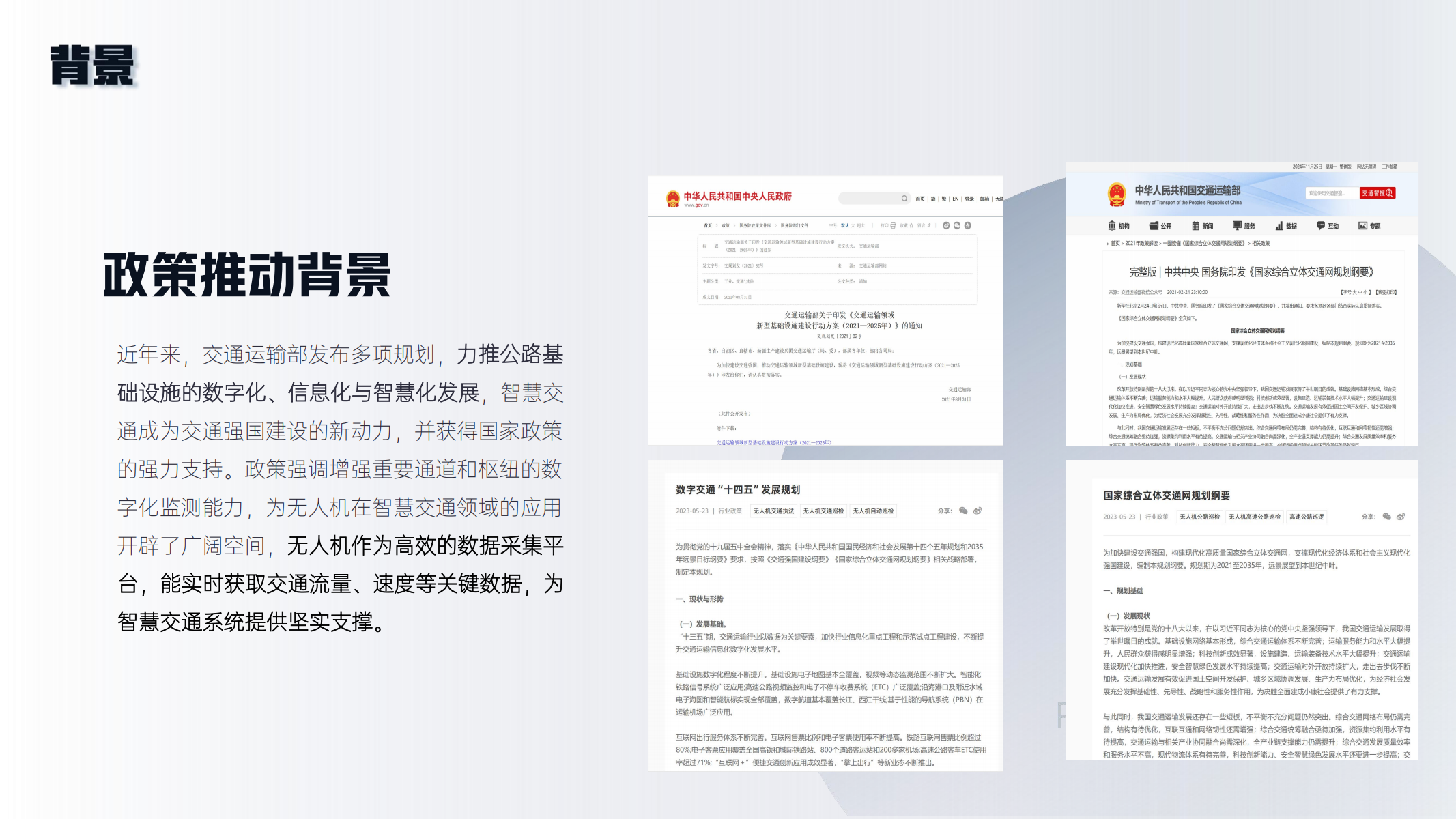Click the 数据 bar chart icon
Image resolution: width=1456 pixels, height=819 pixels.
click(1279, 226)
